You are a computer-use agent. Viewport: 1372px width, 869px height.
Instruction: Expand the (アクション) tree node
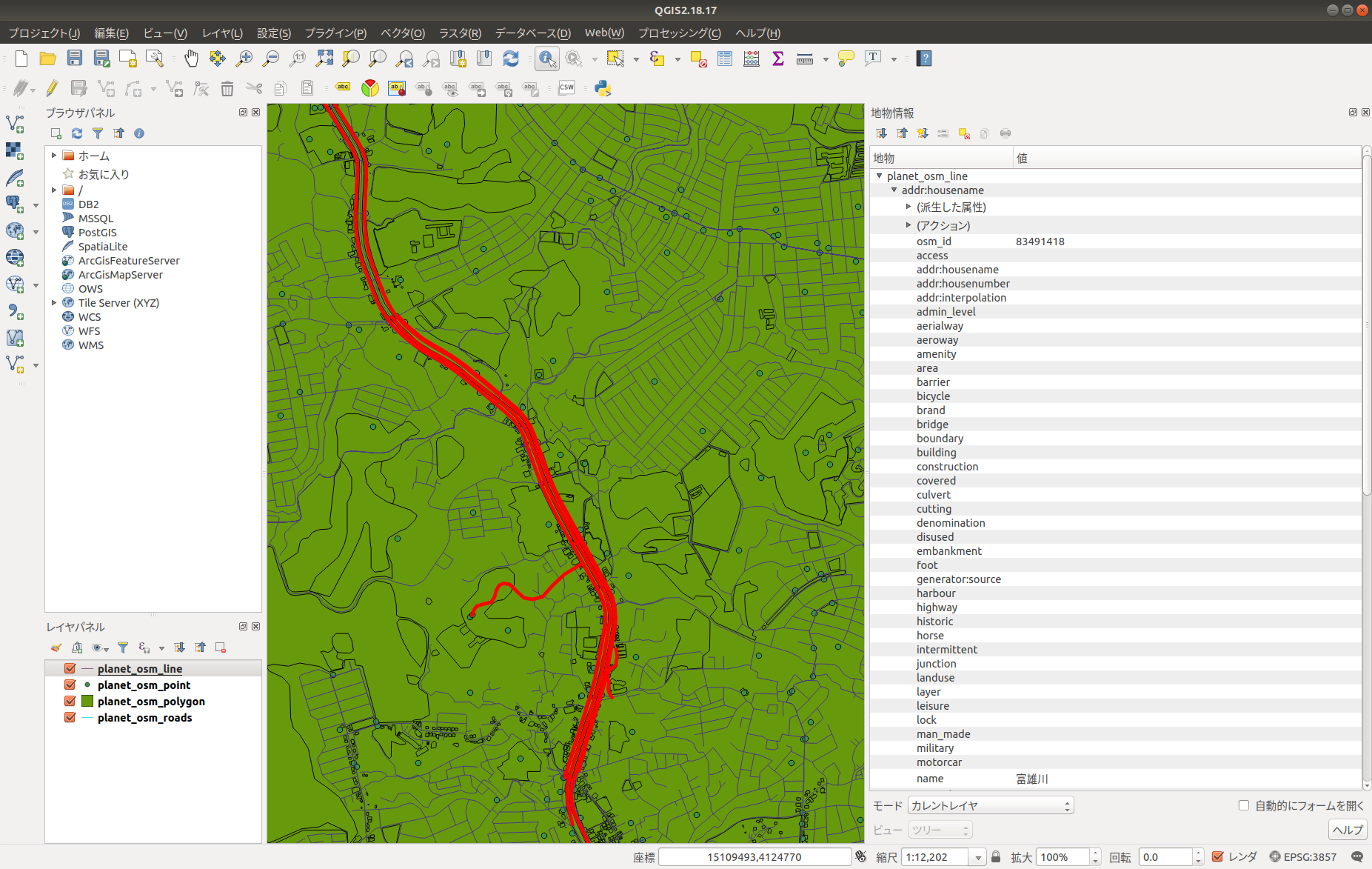coord(908,225)
